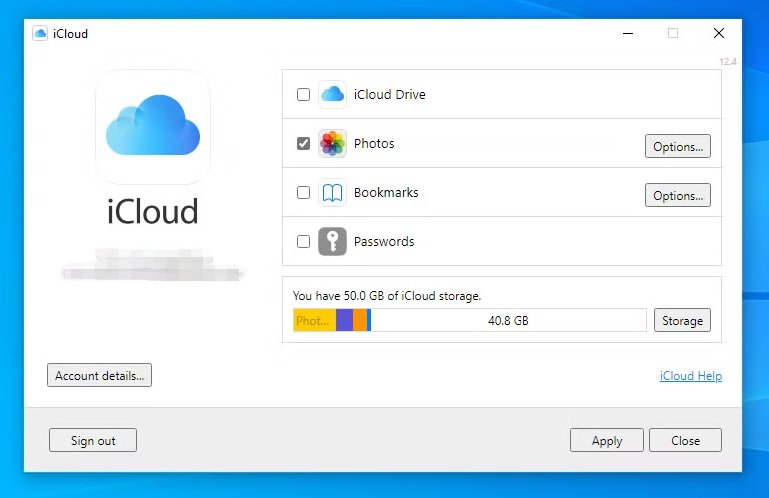This screenshot has height=498, width=769.
Task: Click the Photos label text
Action: 374,143
